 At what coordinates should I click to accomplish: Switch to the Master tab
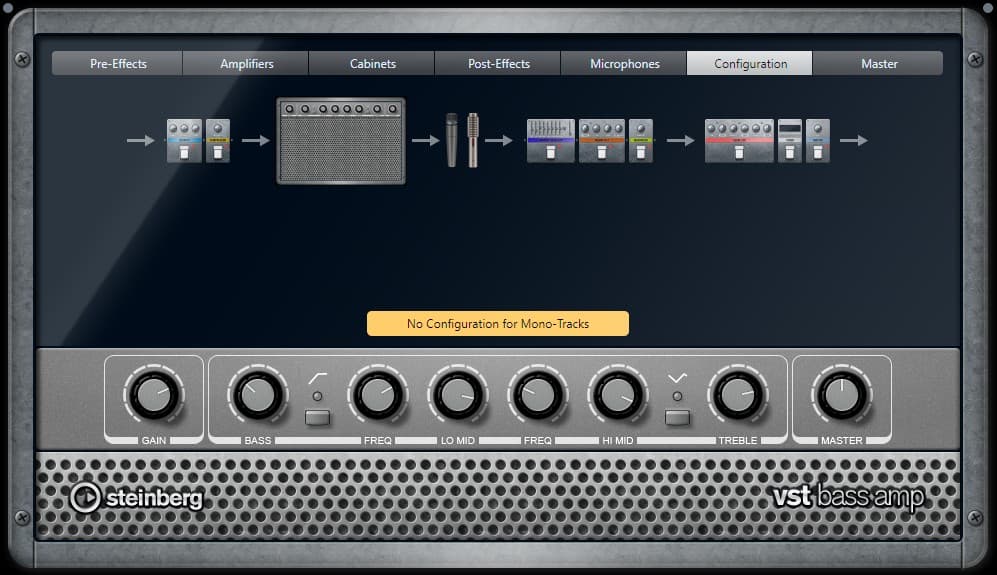click(878, 64)
